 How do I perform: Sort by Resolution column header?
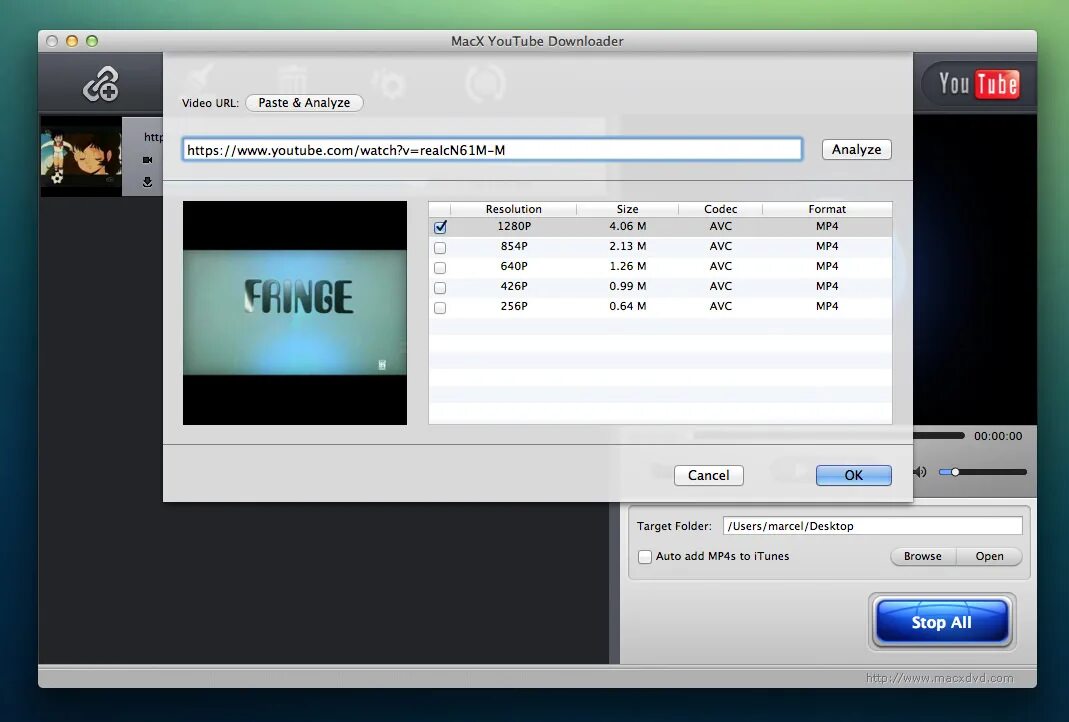point(513,209)
